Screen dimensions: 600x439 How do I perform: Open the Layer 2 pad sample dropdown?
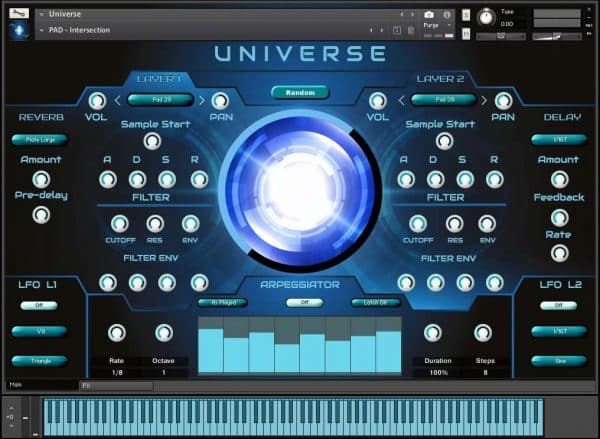tap(444, 100)
